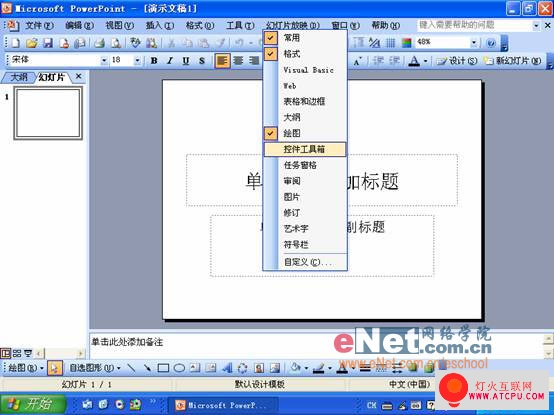Click the 新幻灯片 button
The image size is (554, 415).
click(512, 61)
